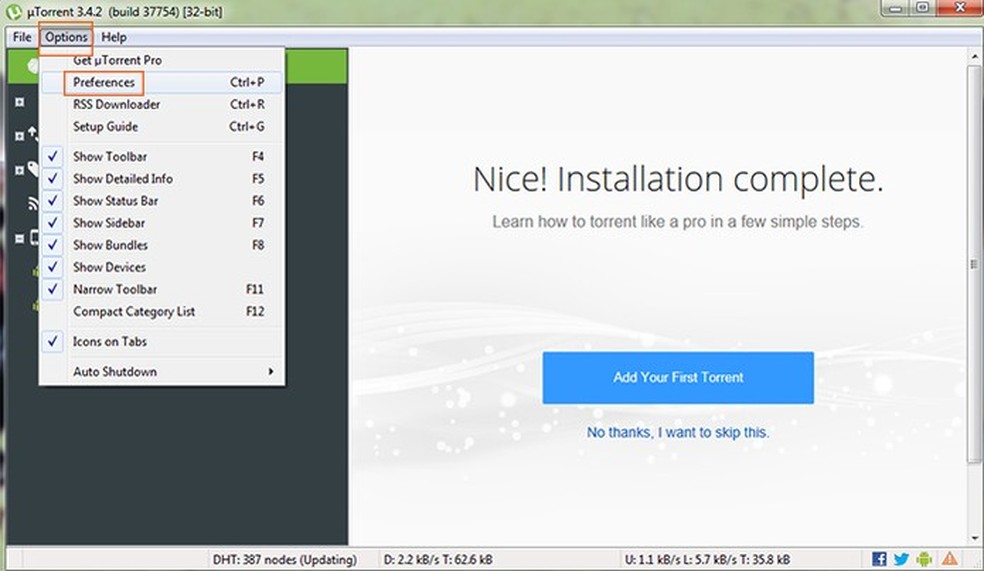Click the 'DHT: 387 nodes (Updating)' status
Viewport: 984px width, 571px height.
pyautogui.click(x=284, y=559)
